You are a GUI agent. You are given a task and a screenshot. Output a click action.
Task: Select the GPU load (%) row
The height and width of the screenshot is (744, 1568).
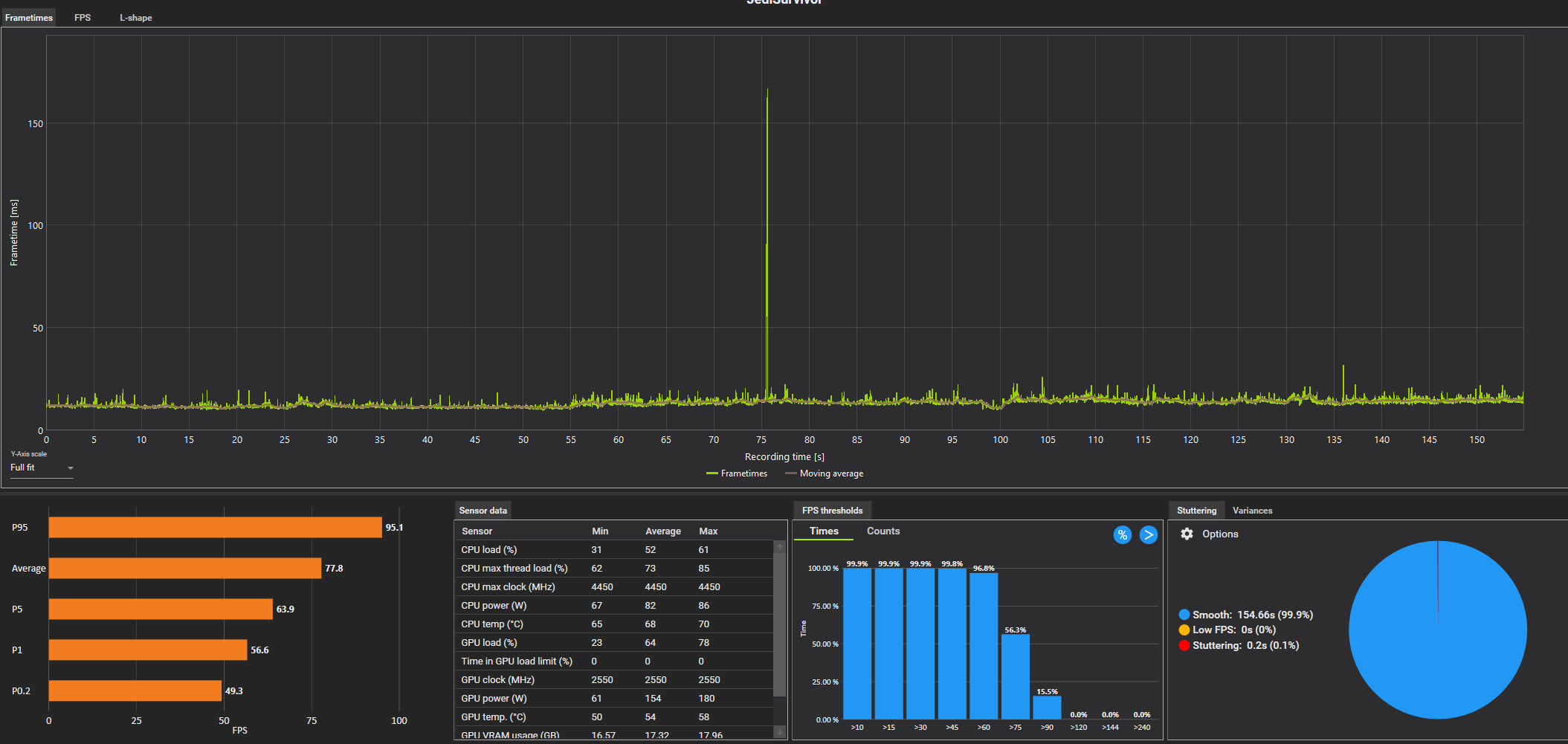pyautogui.click(x=614, y=643)
